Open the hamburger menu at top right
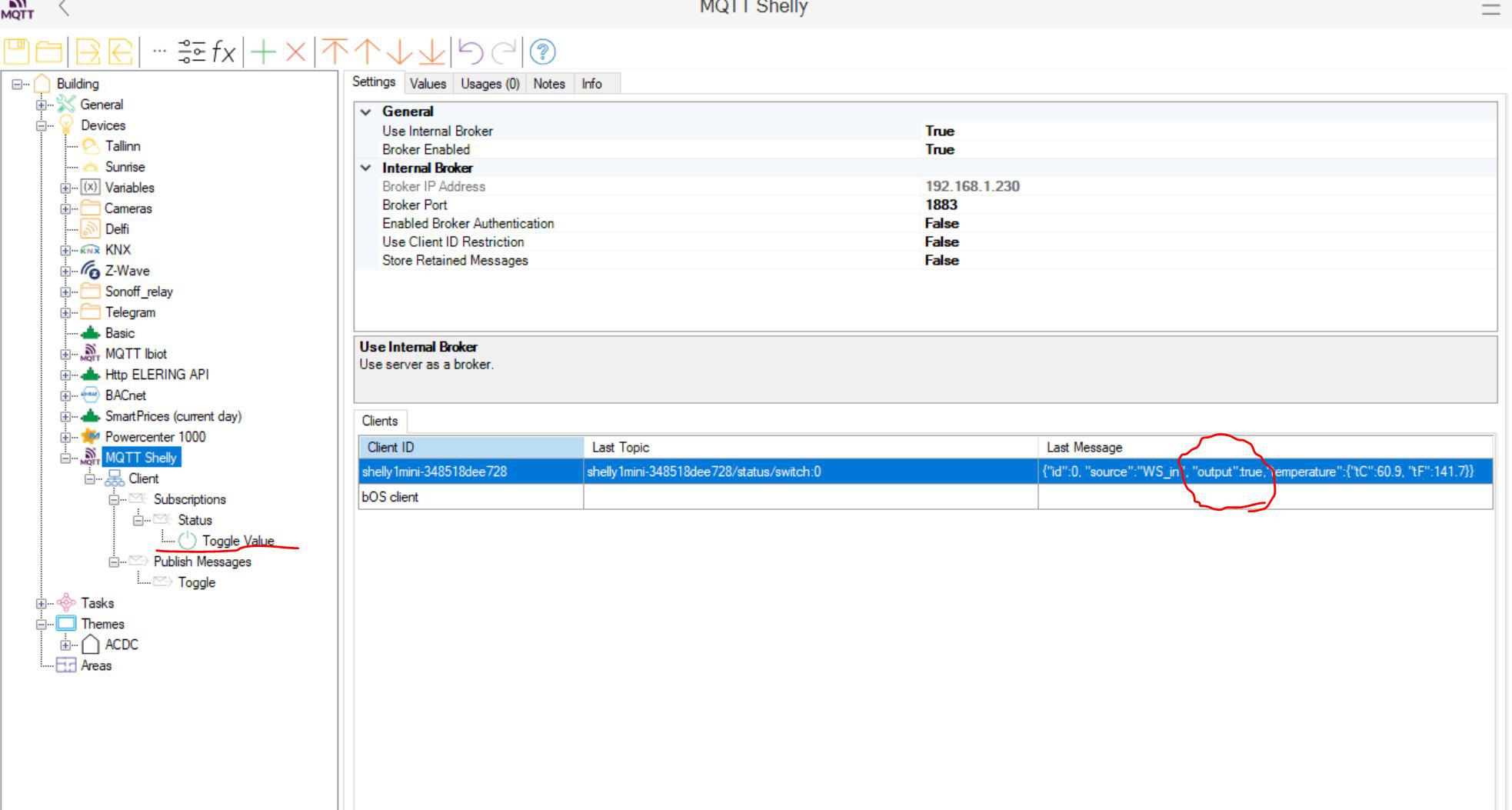This screenshot has height=810, width=1512. (1490, 9)
